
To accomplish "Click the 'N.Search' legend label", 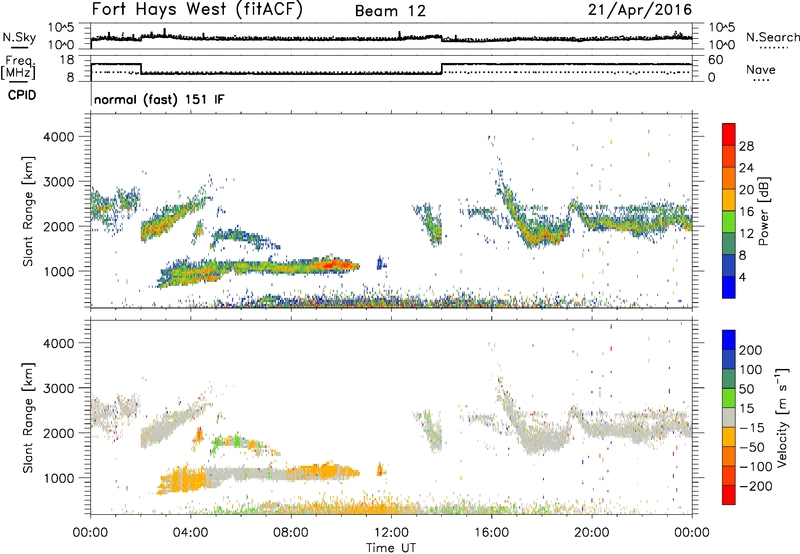I will click(x=772, y=37).
